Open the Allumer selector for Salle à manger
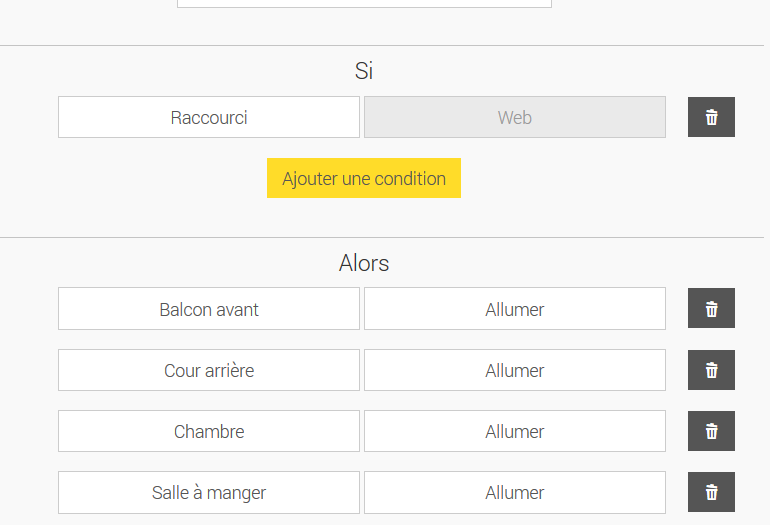The width and height of the screenshot is (770, 525). [514, 492]
